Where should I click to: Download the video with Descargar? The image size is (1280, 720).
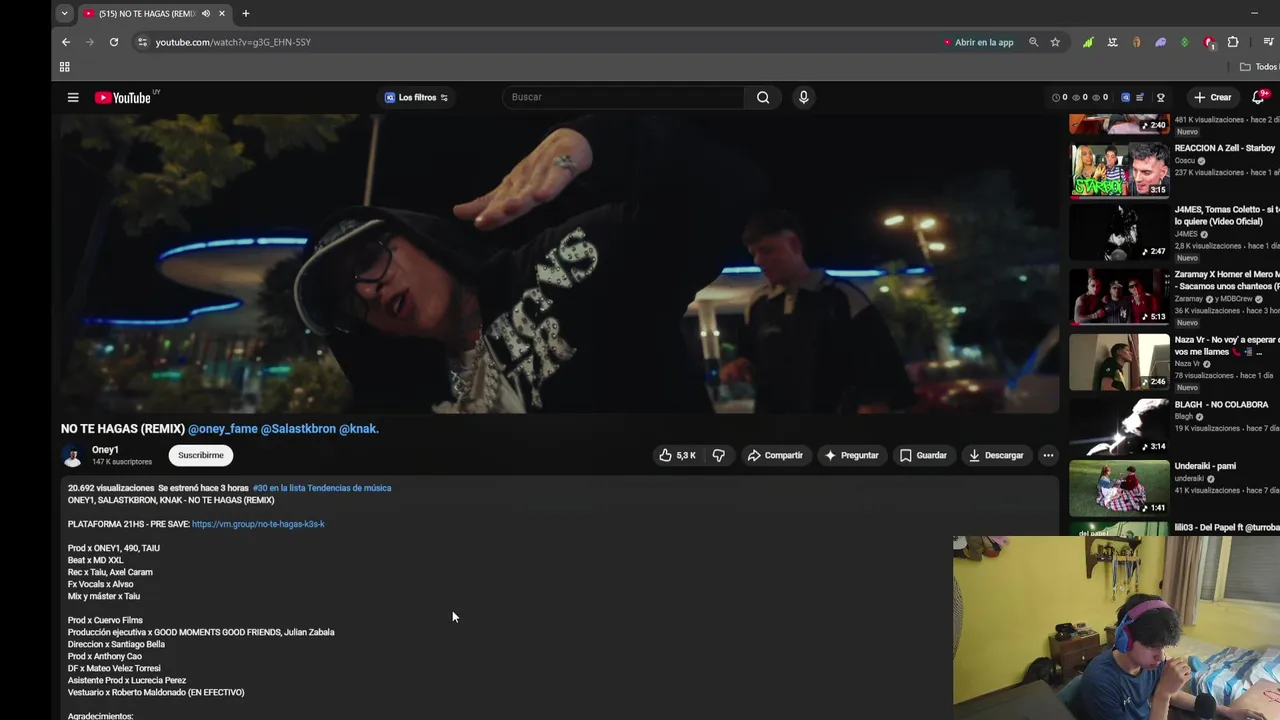996,455
